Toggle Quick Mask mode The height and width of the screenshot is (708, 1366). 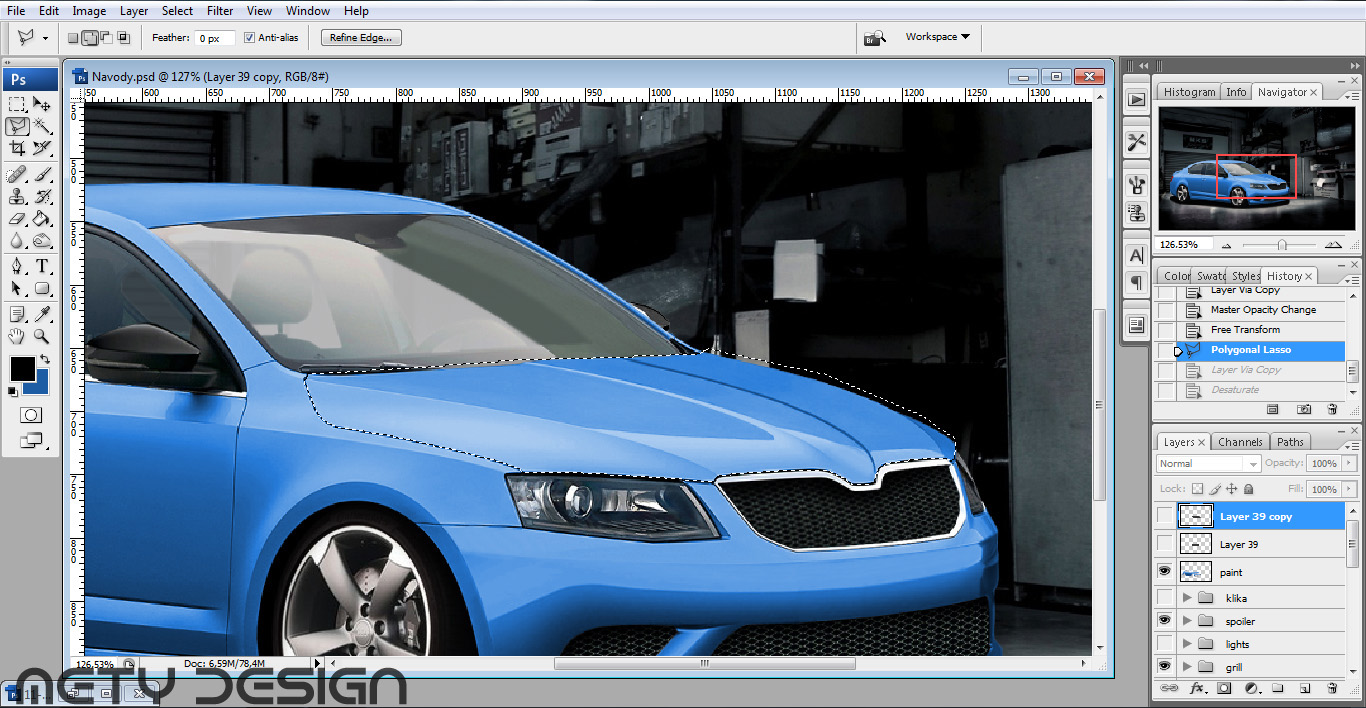tap(31, 415)
